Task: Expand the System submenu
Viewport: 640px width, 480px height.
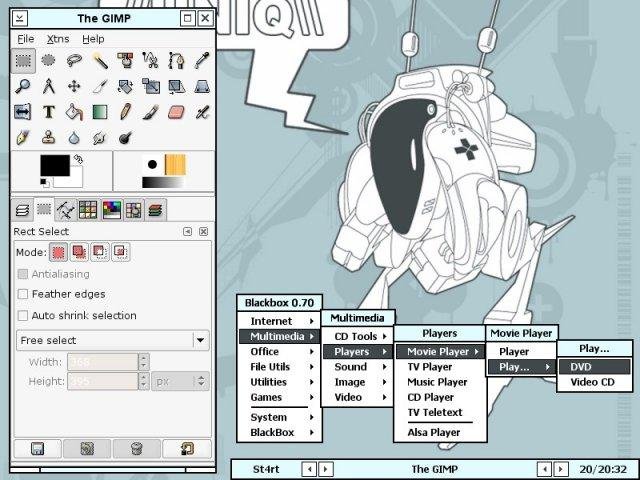Action: pyautogui.click(x=280, y=417)
